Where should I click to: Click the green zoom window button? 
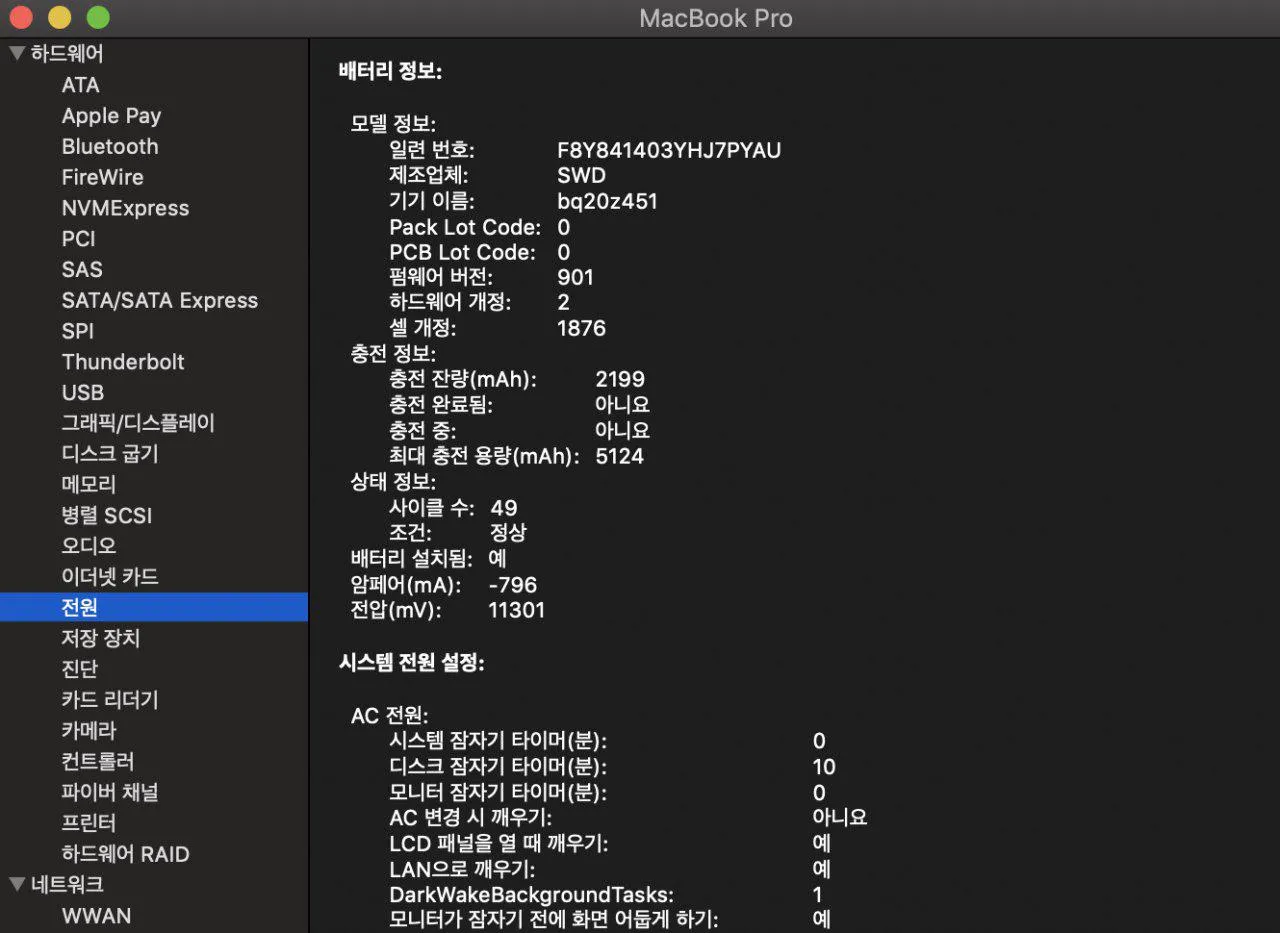pos(97,17)
